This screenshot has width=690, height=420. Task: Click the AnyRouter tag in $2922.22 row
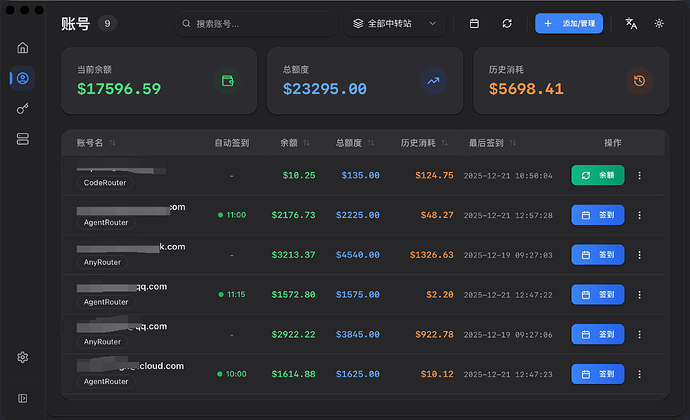coord(102,342)
